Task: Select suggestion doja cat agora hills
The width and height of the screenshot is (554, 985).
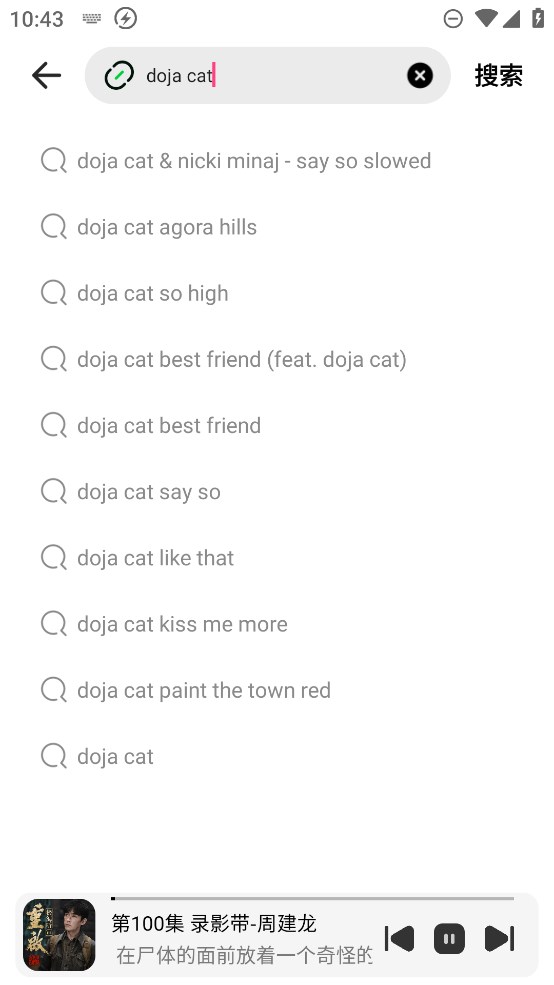Action: pos(277,227)
